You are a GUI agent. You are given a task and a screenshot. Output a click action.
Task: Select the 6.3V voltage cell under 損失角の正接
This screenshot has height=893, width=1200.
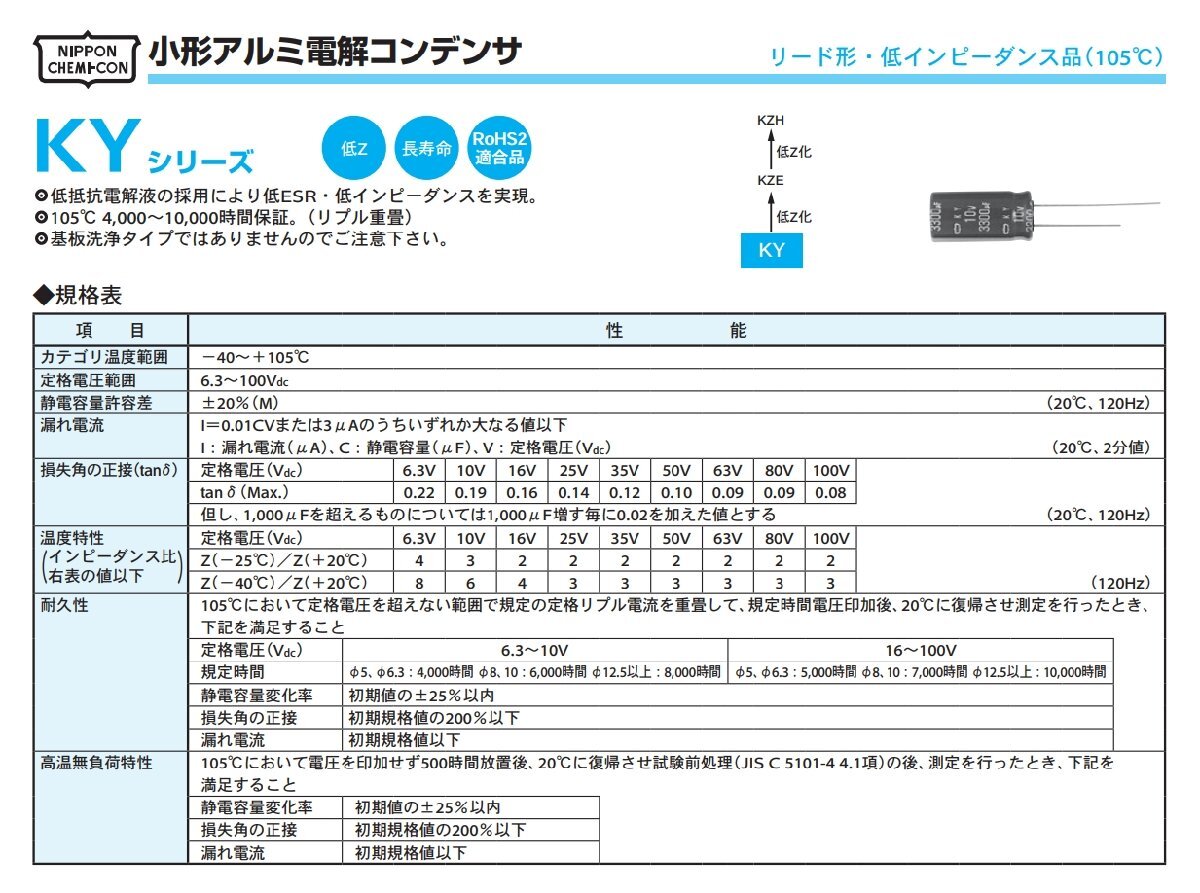pos(418,470)
